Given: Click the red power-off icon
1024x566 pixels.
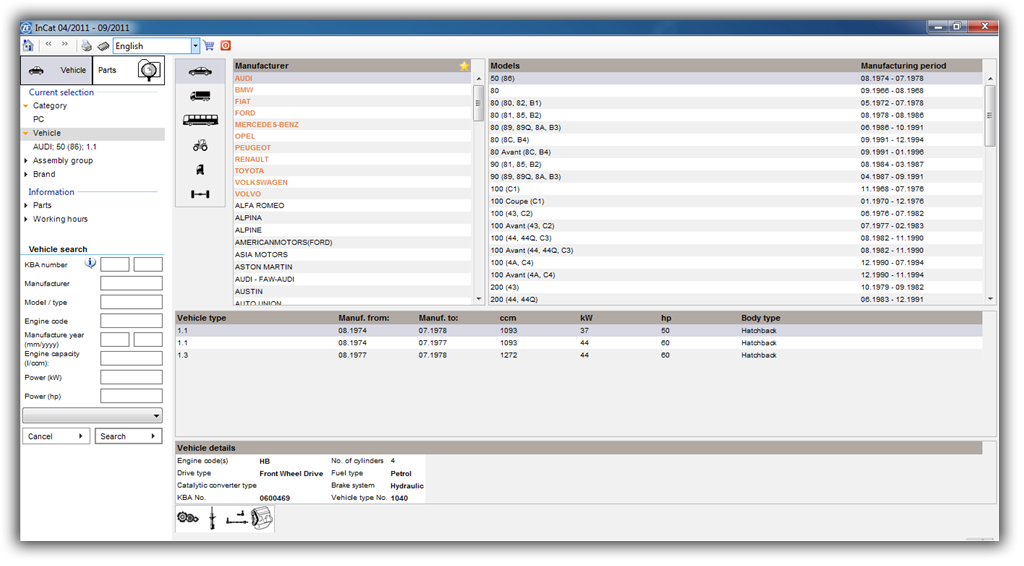Looking at the screenshot, I should pos(225,46).
